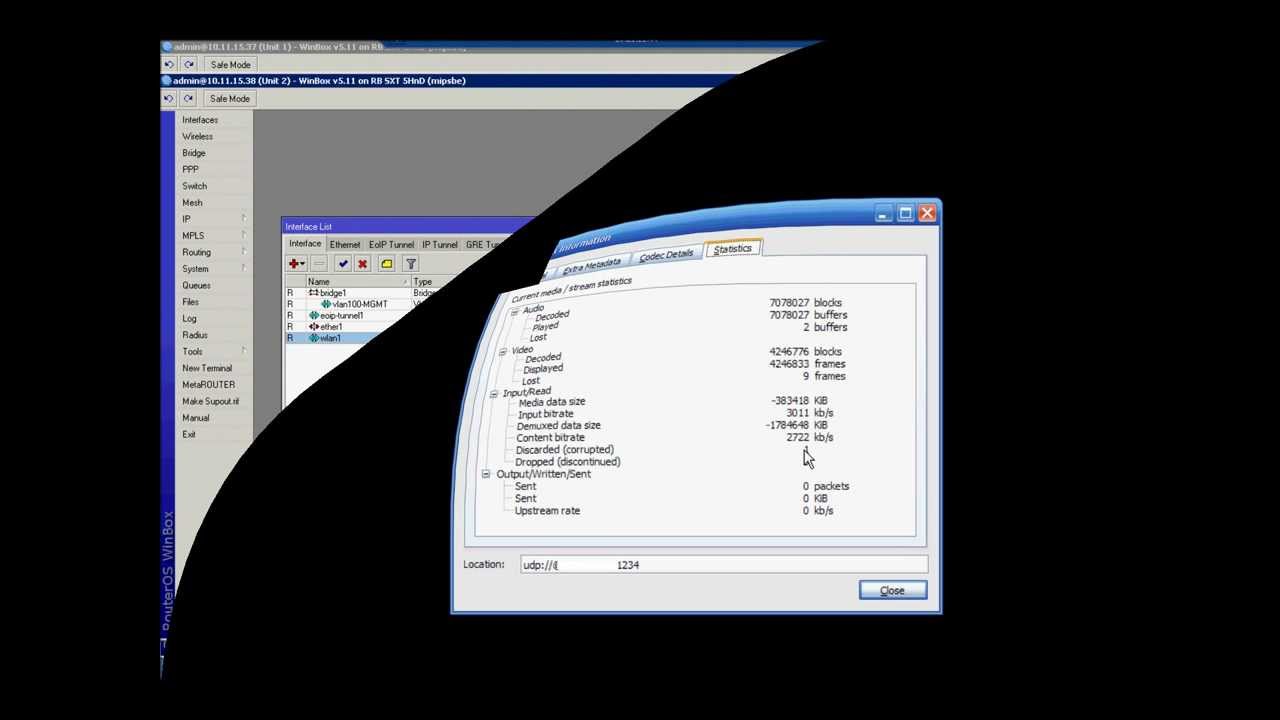Image resolution: width=1280 pixels, height=720 pixels.
Task: Click Unit 2 WinBox title bar
Action: 450,80
